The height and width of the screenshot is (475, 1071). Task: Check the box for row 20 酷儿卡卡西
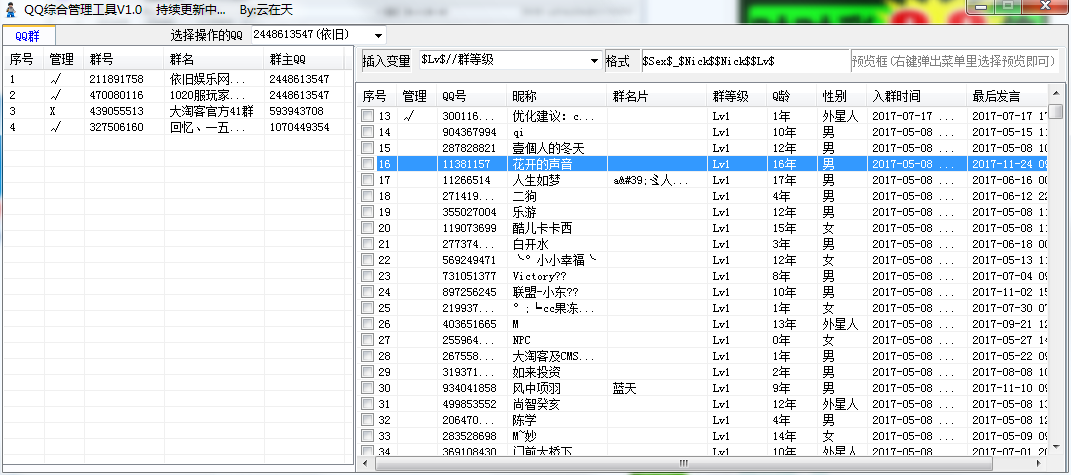point(369,228)
